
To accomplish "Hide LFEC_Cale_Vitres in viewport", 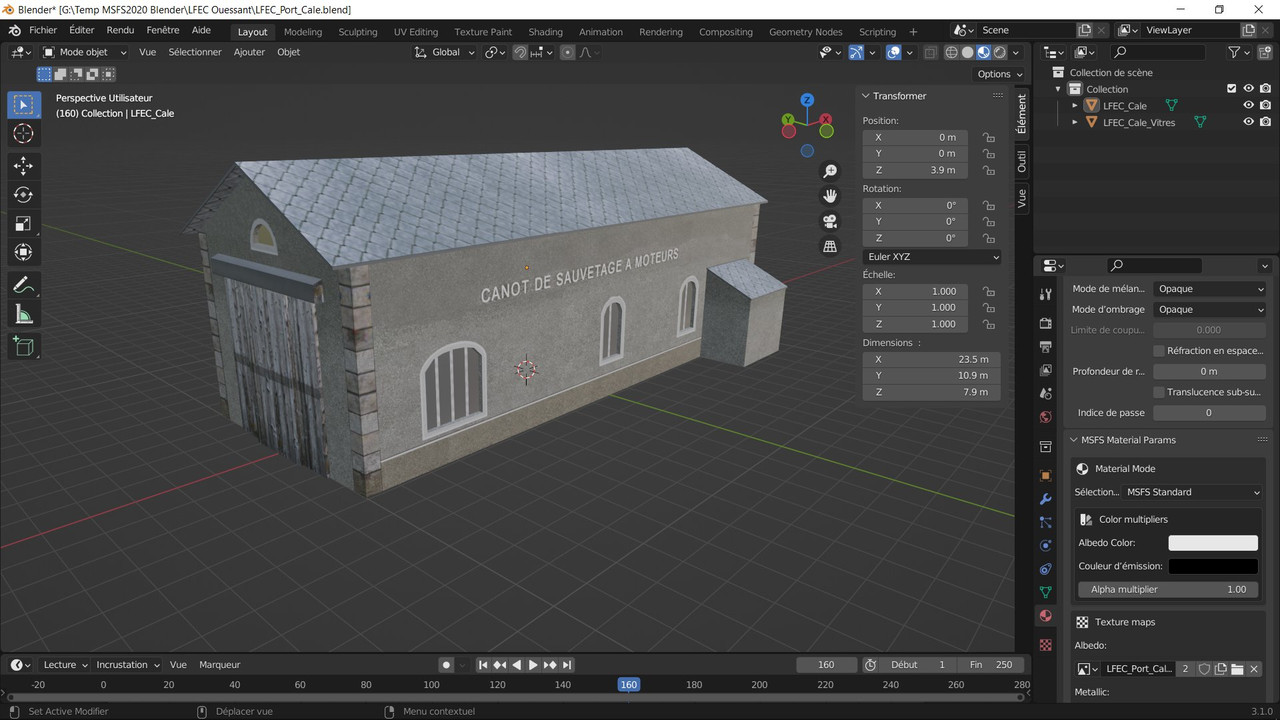I will point(1248,122).
